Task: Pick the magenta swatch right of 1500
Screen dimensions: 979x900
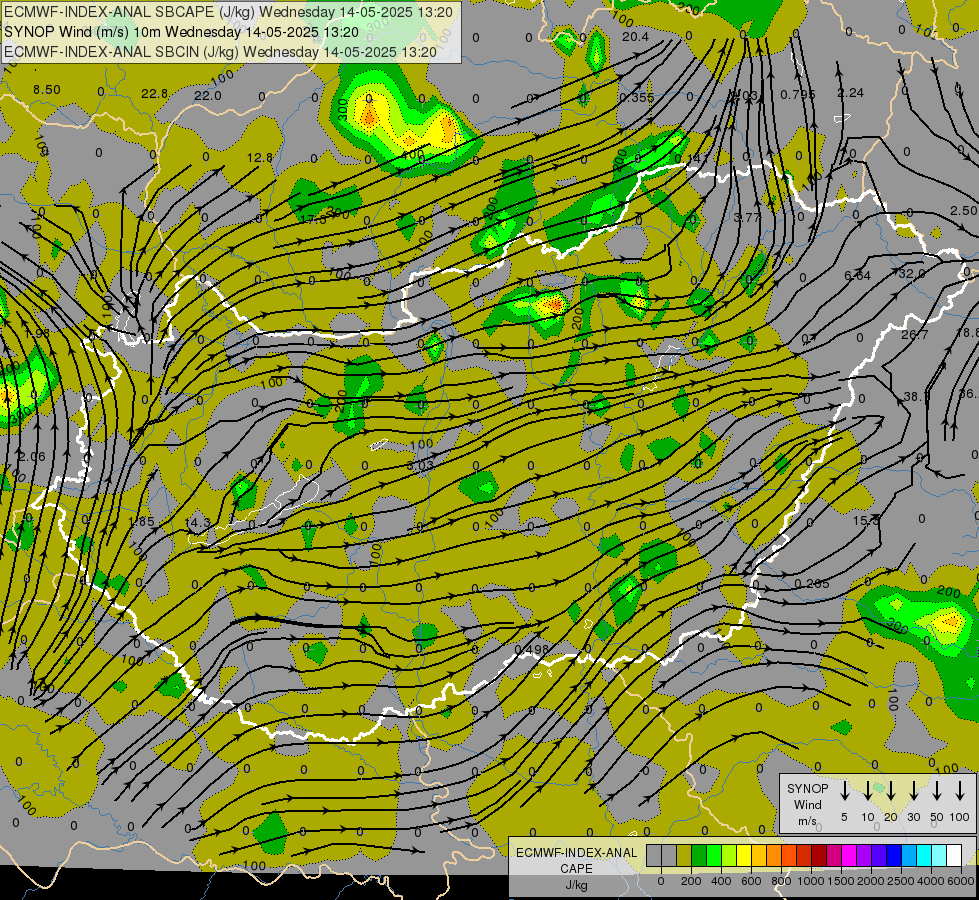Action: tap(849, 855)
